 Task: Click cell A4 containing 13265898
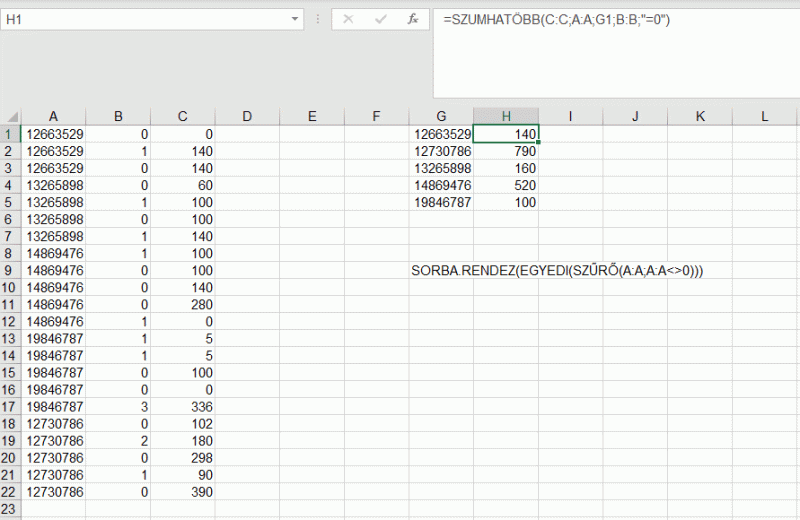(53, 185)
